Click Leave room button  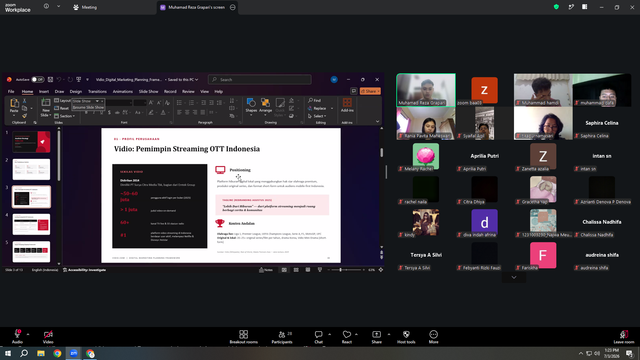click(624, 337)
